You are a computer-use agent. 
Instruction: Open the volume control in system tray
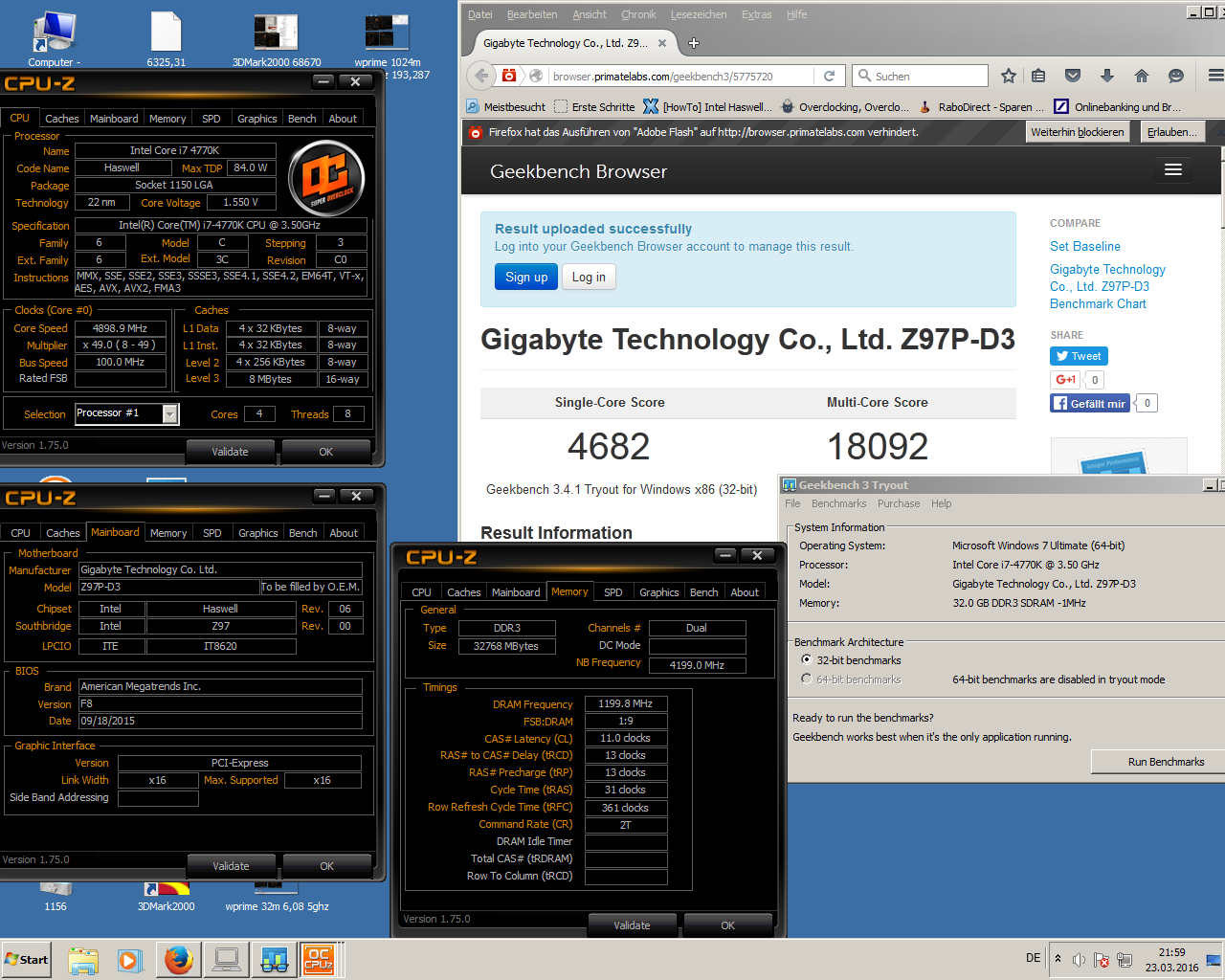(1079, 960)
